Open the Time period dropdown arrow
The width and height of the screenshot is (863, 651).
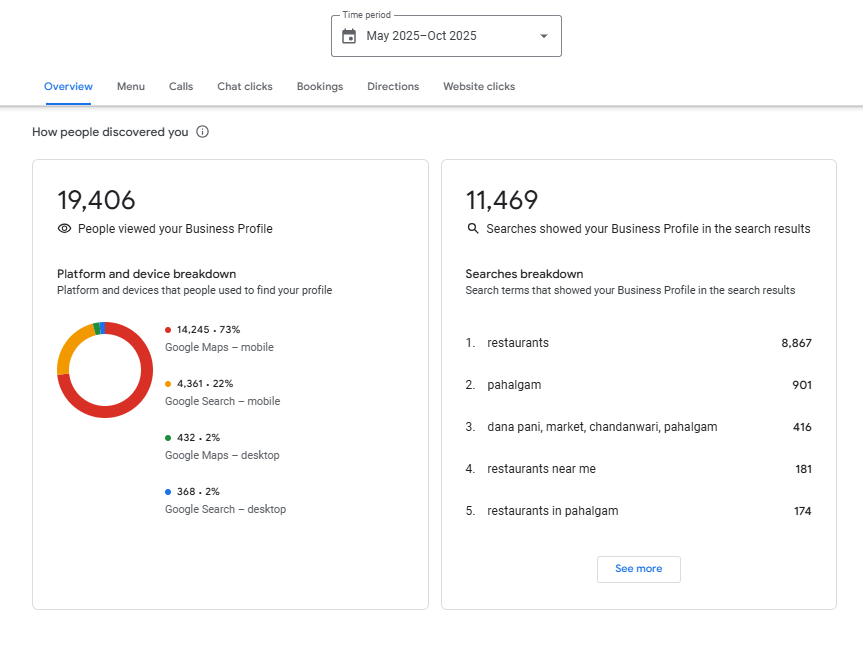[x=544, y=36]
